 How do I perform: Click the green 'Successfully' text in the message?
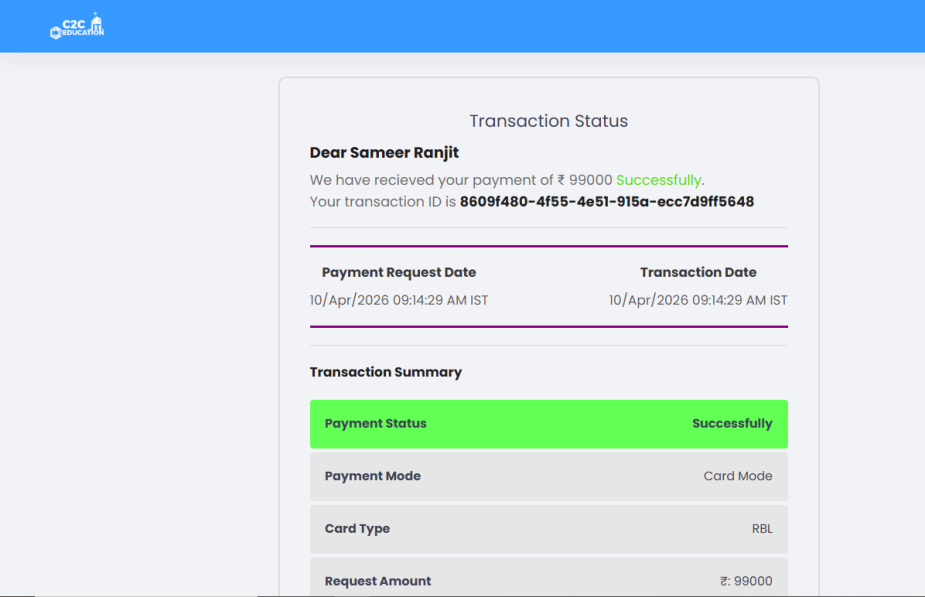(x=658, y=180)
